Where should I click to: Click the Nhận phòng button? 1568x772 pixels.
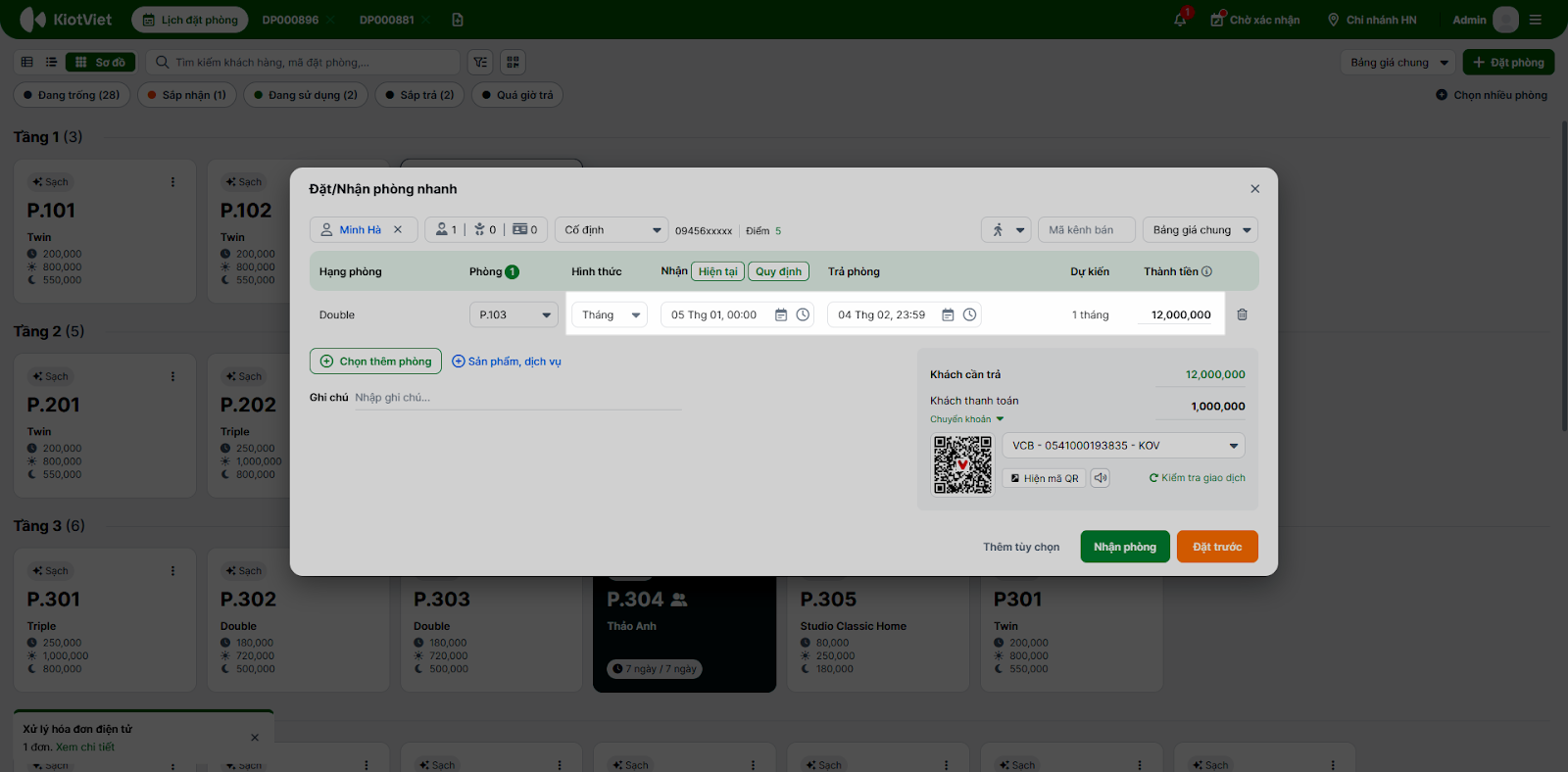[1125, 547]
